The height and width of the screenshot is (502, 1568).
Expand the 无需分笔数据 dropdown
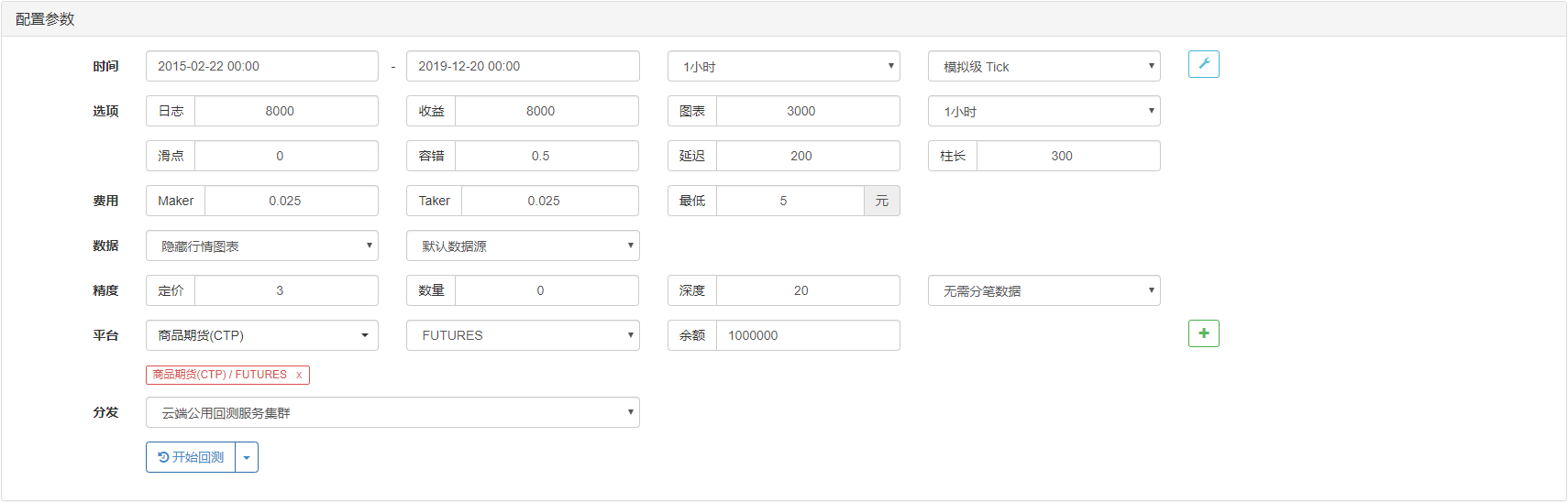coord(1043,290)
